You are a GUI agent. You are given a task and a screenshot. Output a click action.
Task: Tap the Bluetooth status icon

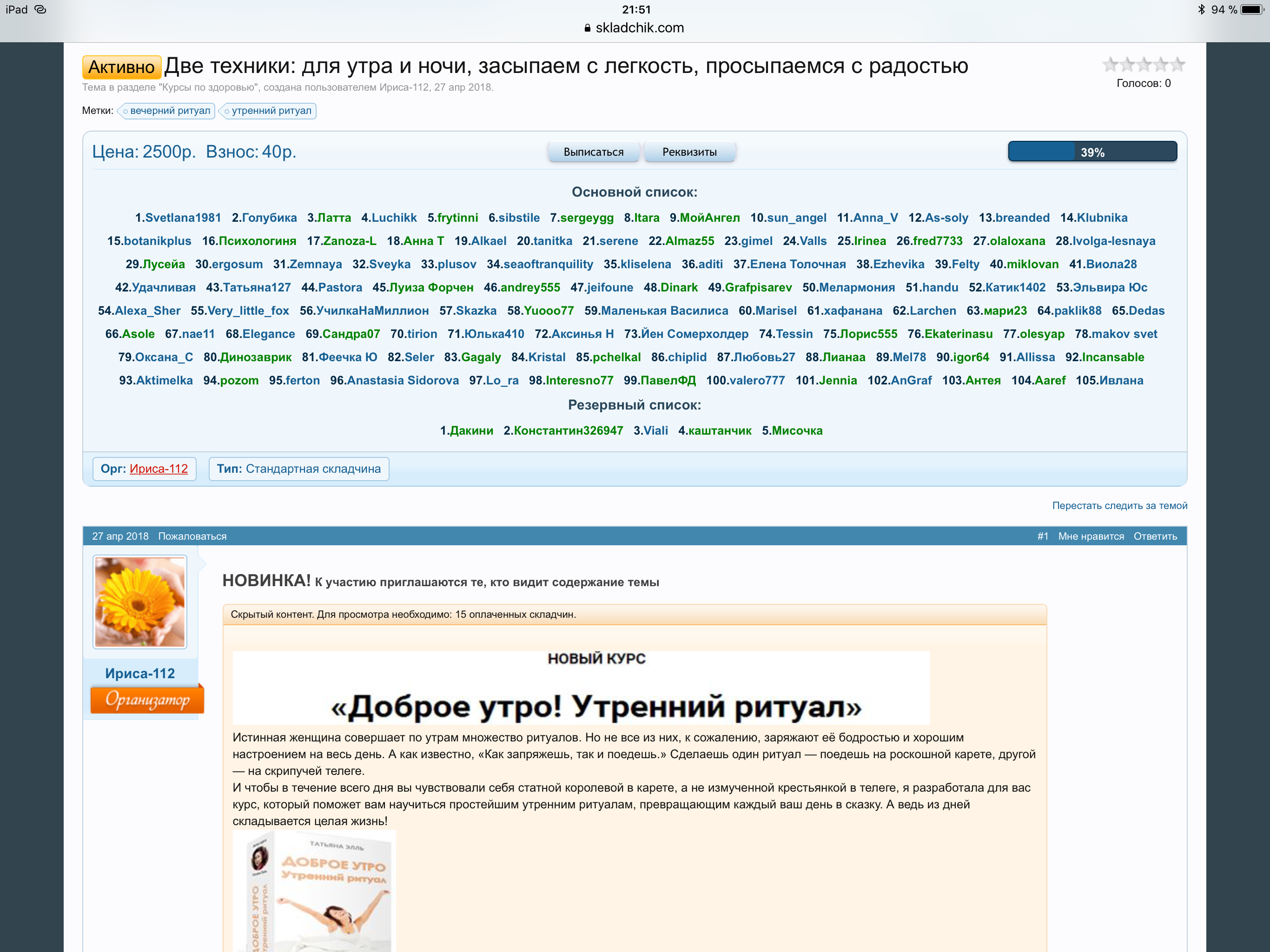(x=1201, y=10)
